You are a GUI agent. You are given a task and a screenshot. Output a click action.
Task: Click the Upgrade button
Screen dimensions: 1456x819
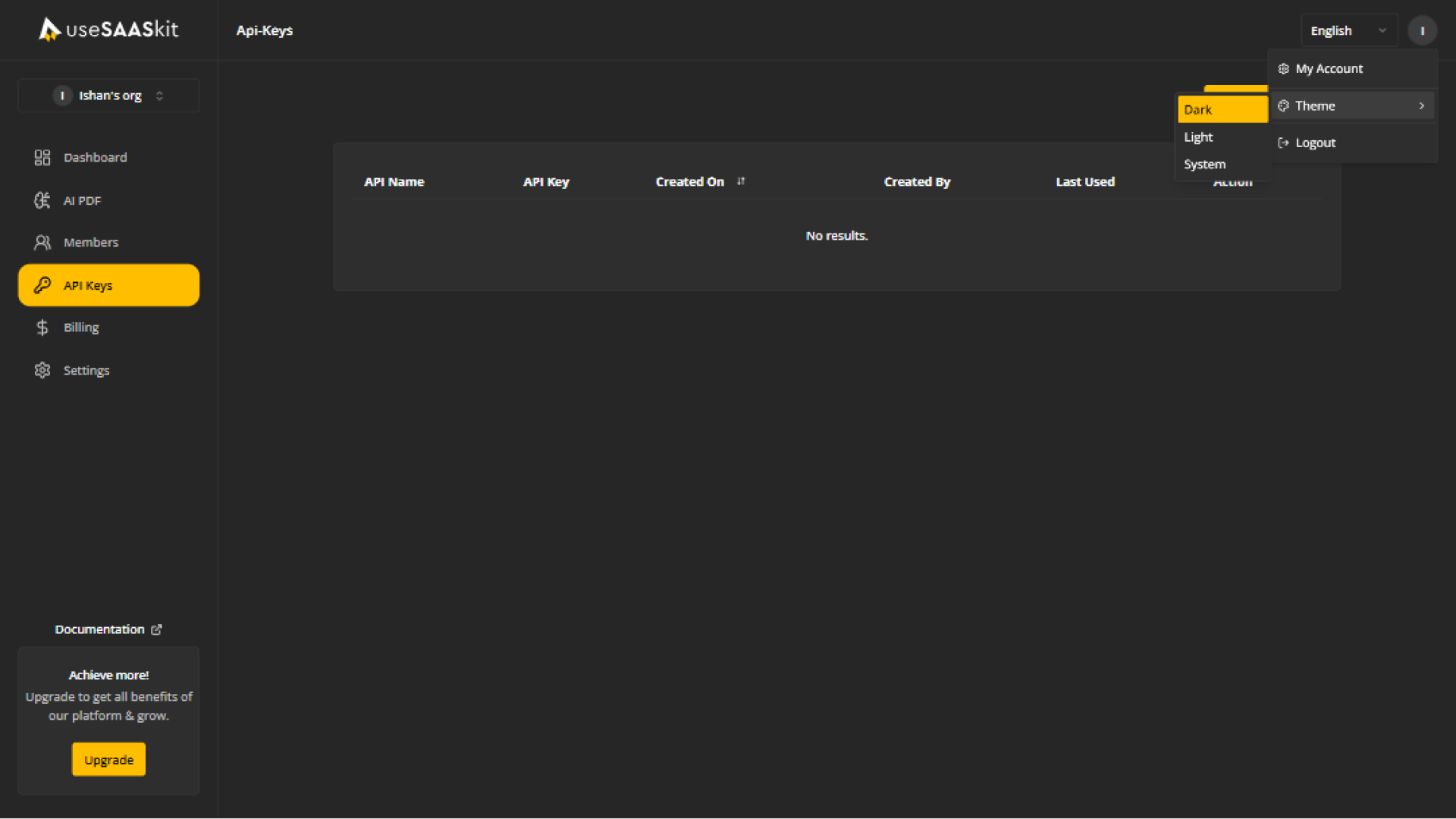108,760
